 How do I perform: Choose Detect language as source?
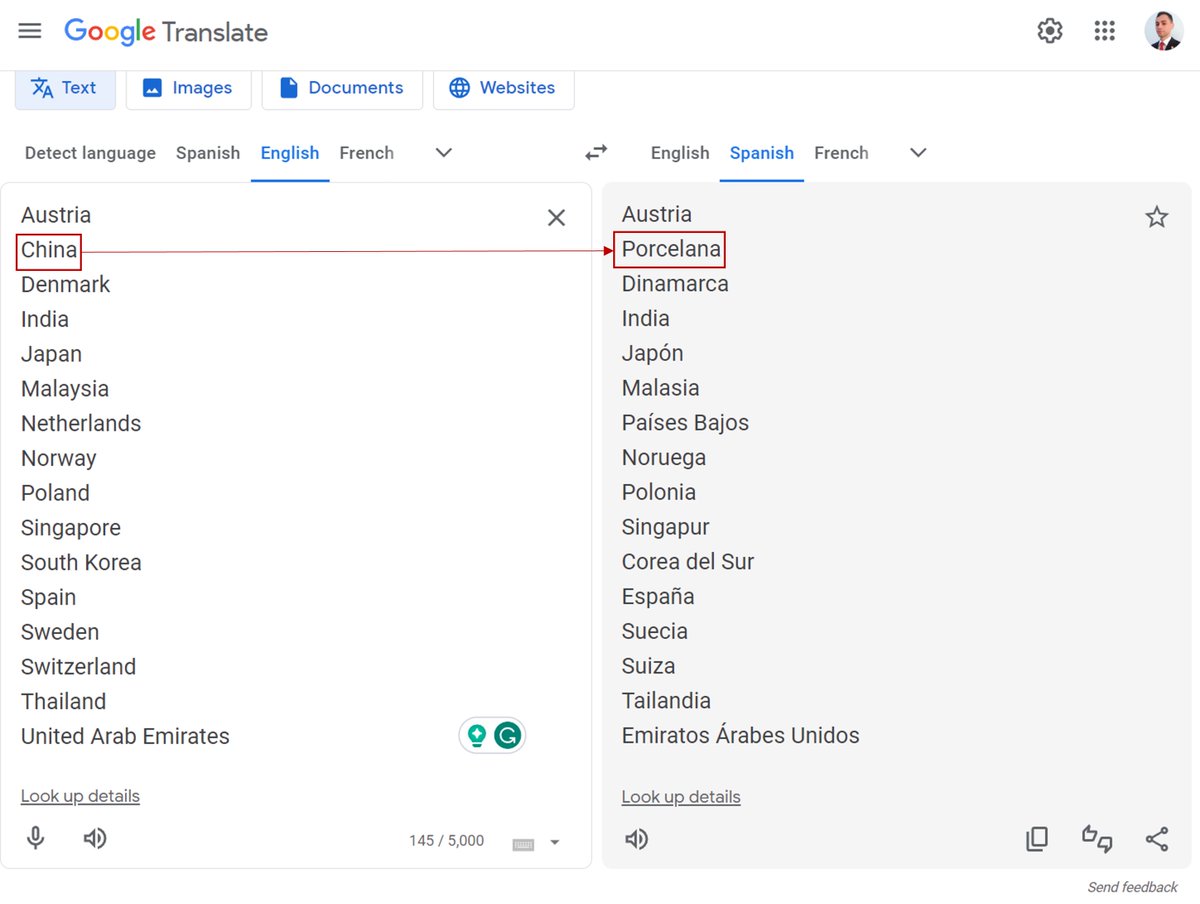[x=90, y=153]
